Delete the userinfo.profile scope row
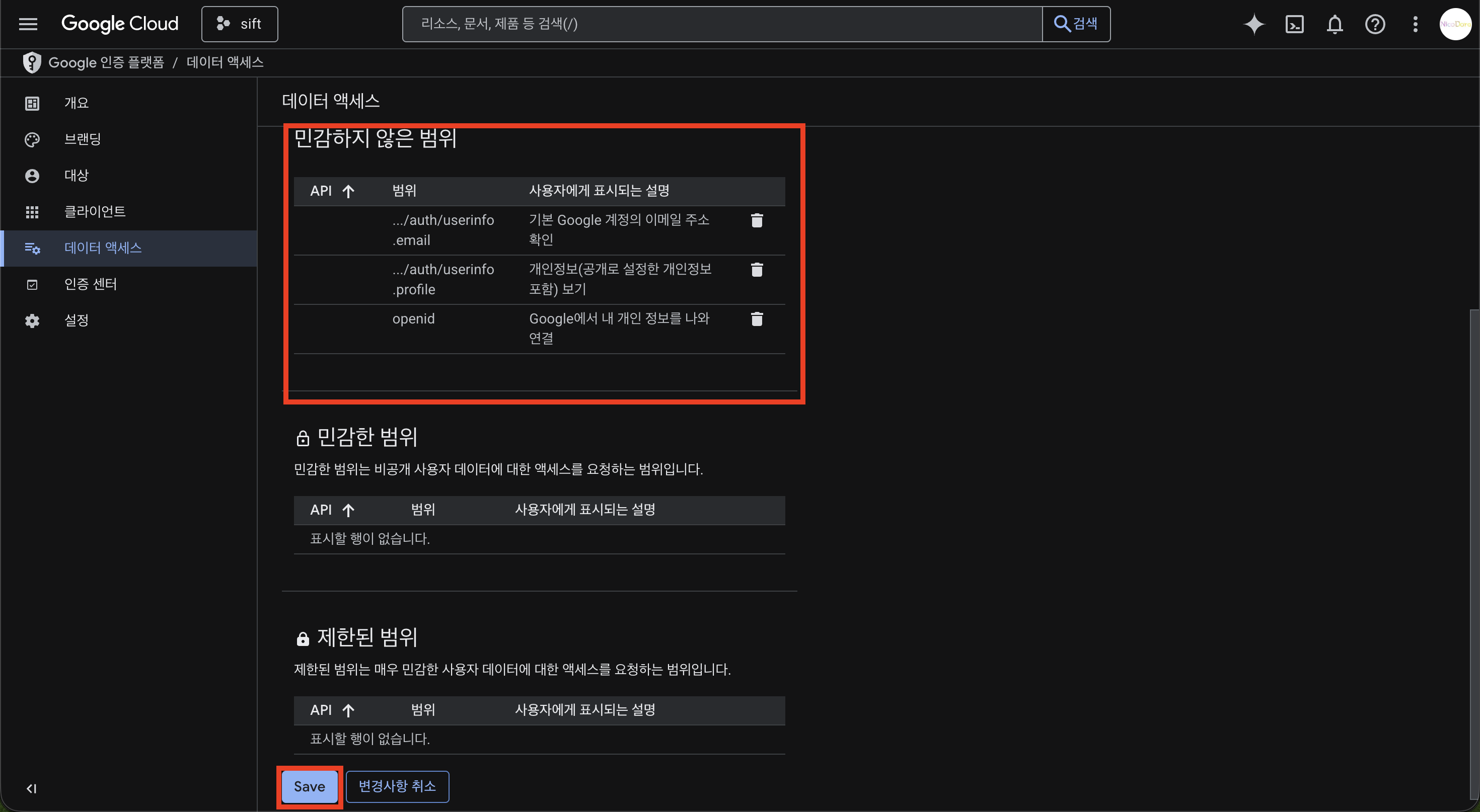The image size is (1480, 812). pyautogui.click(x=757, y=270)
